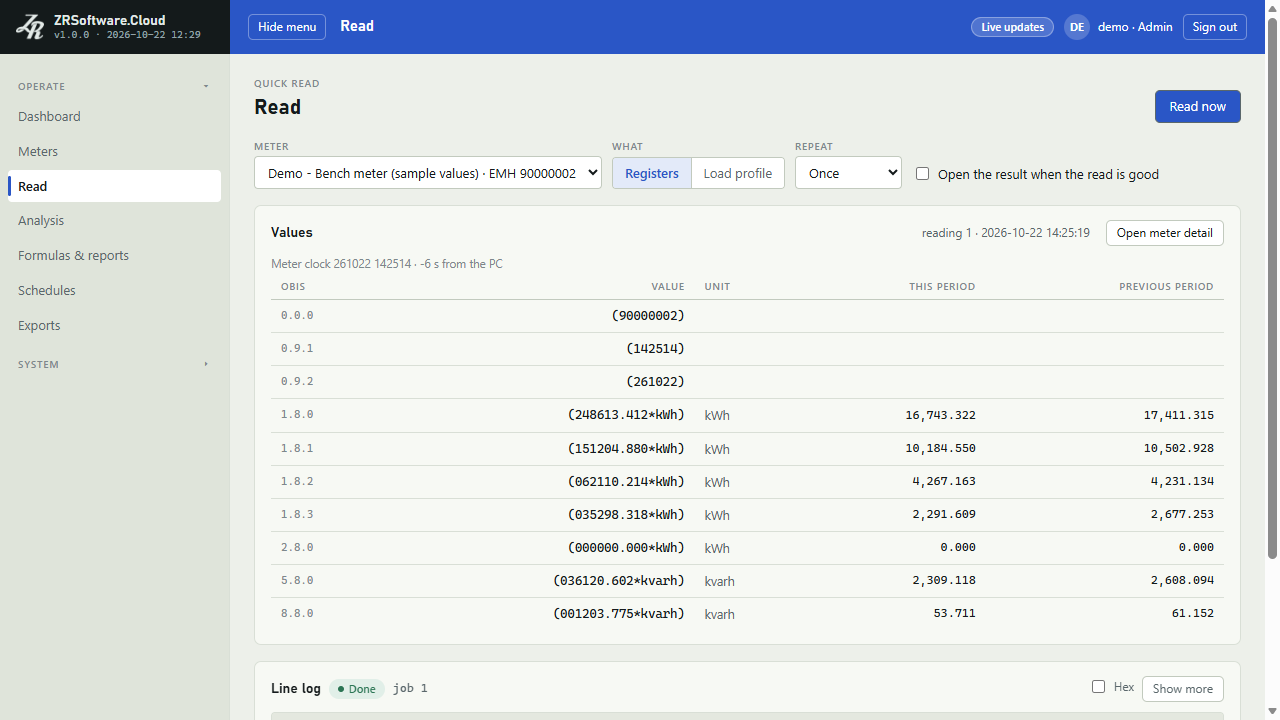Click the Read now button
The height and width of the screenshot is (720, 1280).
coord(1198,106)
